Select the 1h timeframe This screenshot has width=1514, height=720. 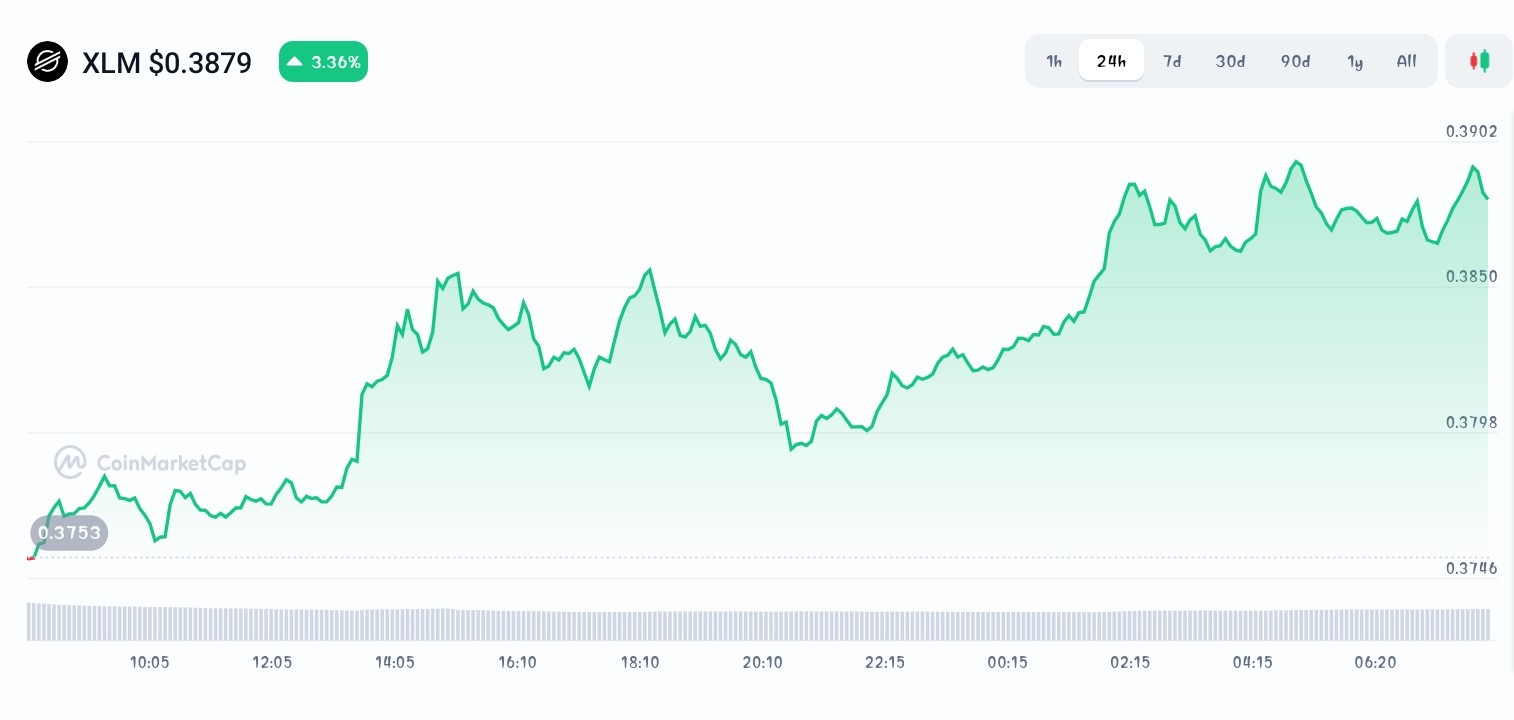[x=1054, y=61]
